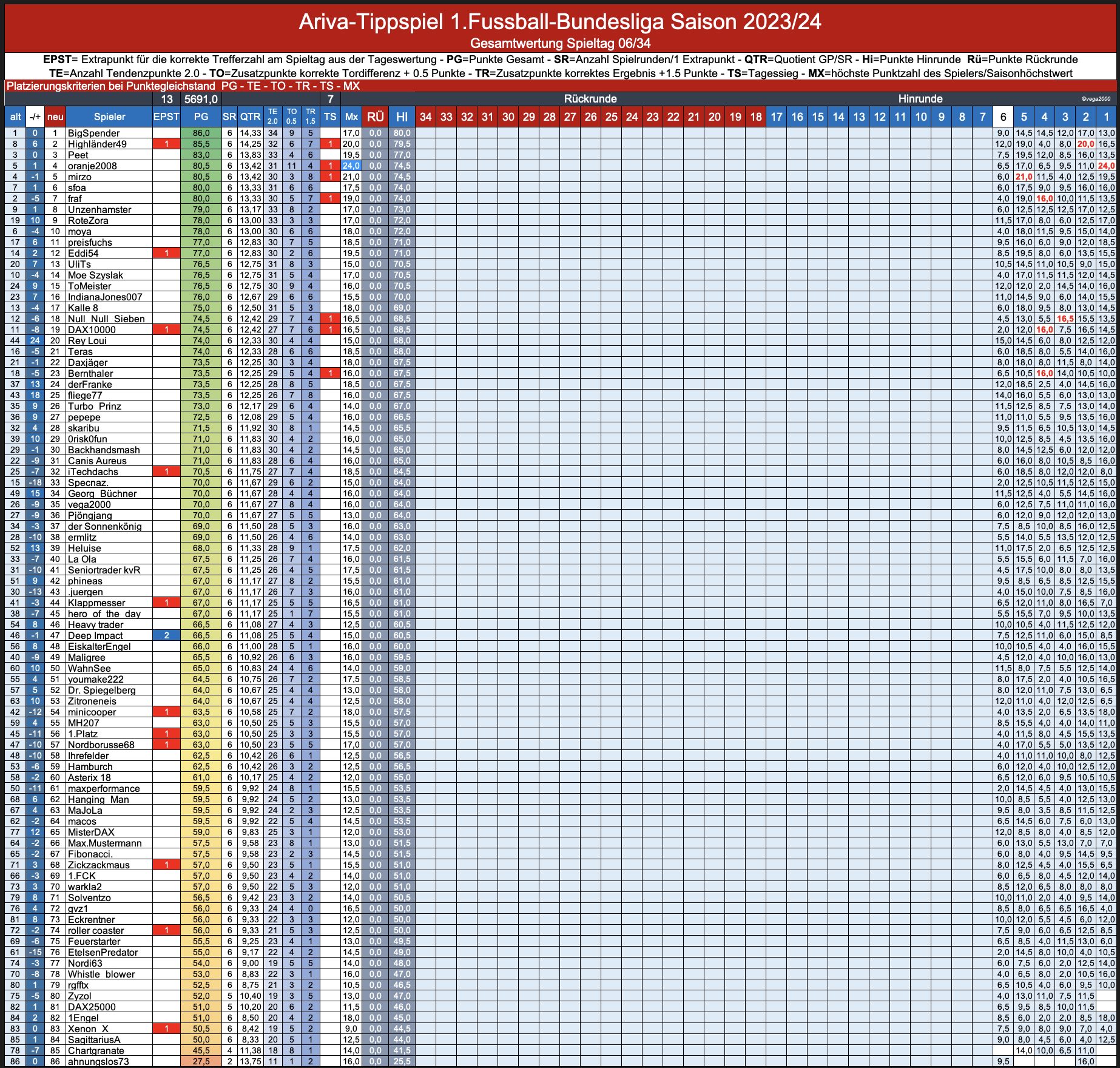This screenshot has height=1068, width=1120.
Task: Select player name 'Turbo_Prinz'
Action: point(94,406)
